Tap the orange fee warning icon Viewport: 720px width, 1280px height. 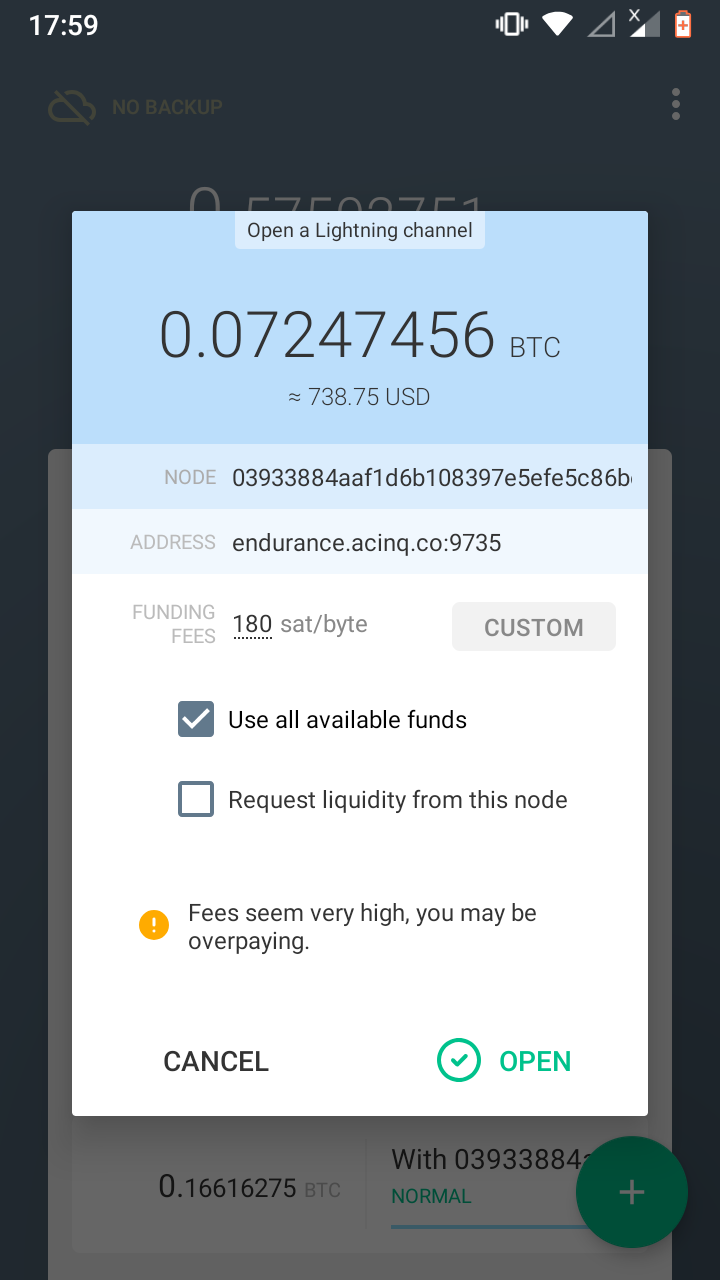tap(153, 924)
